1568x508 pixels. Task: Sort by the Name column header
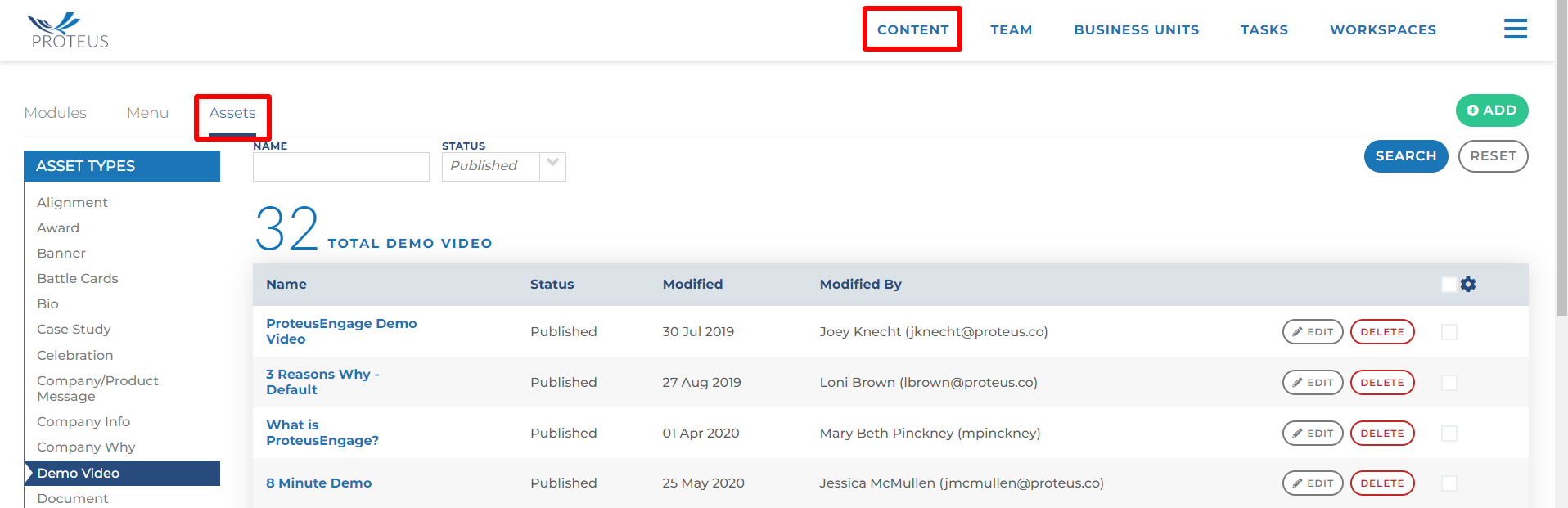pyautogui.click(x=286, y=284)
